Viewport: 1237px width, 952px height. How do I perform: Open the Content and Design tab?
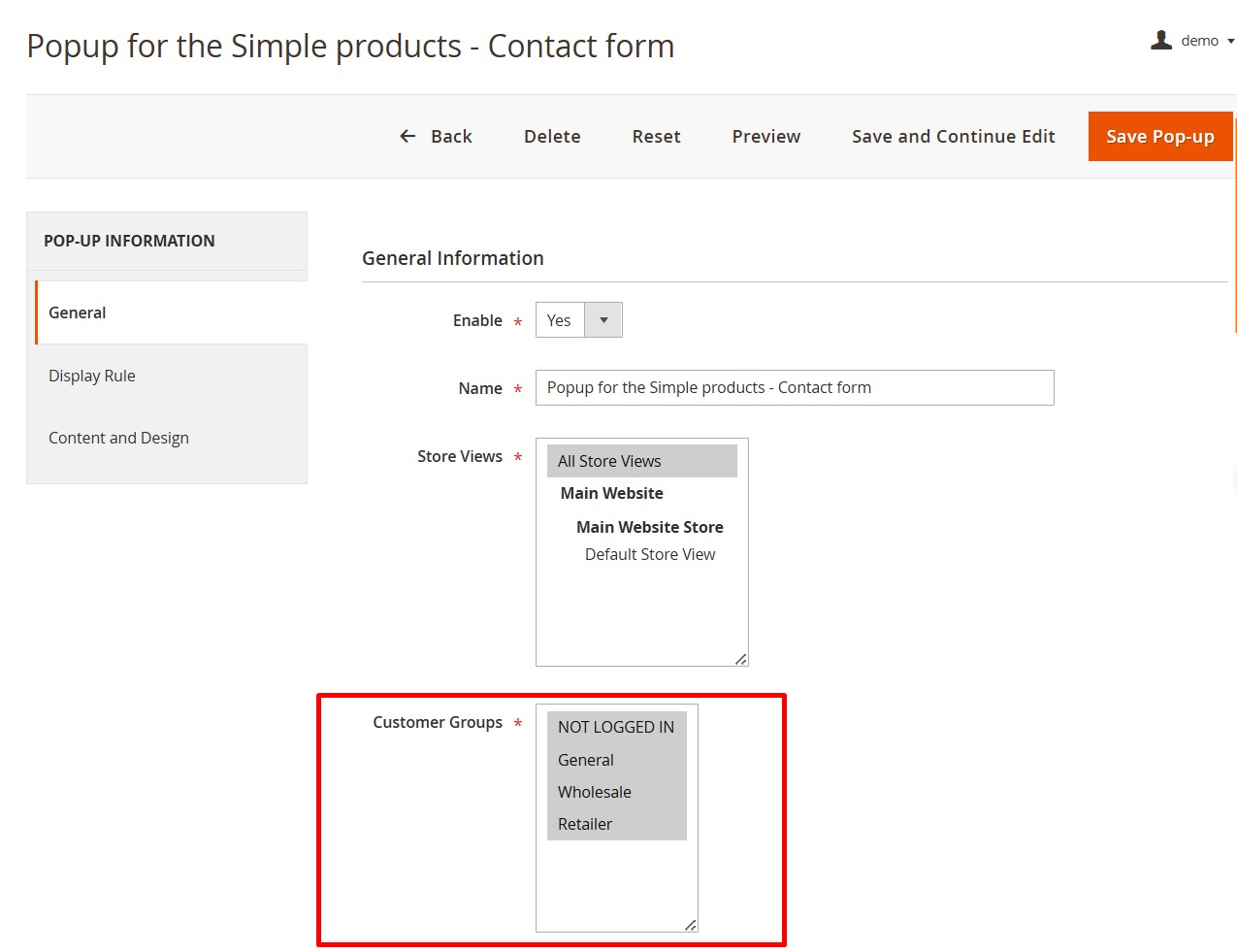pyautogui.click(x=118, y=438)
